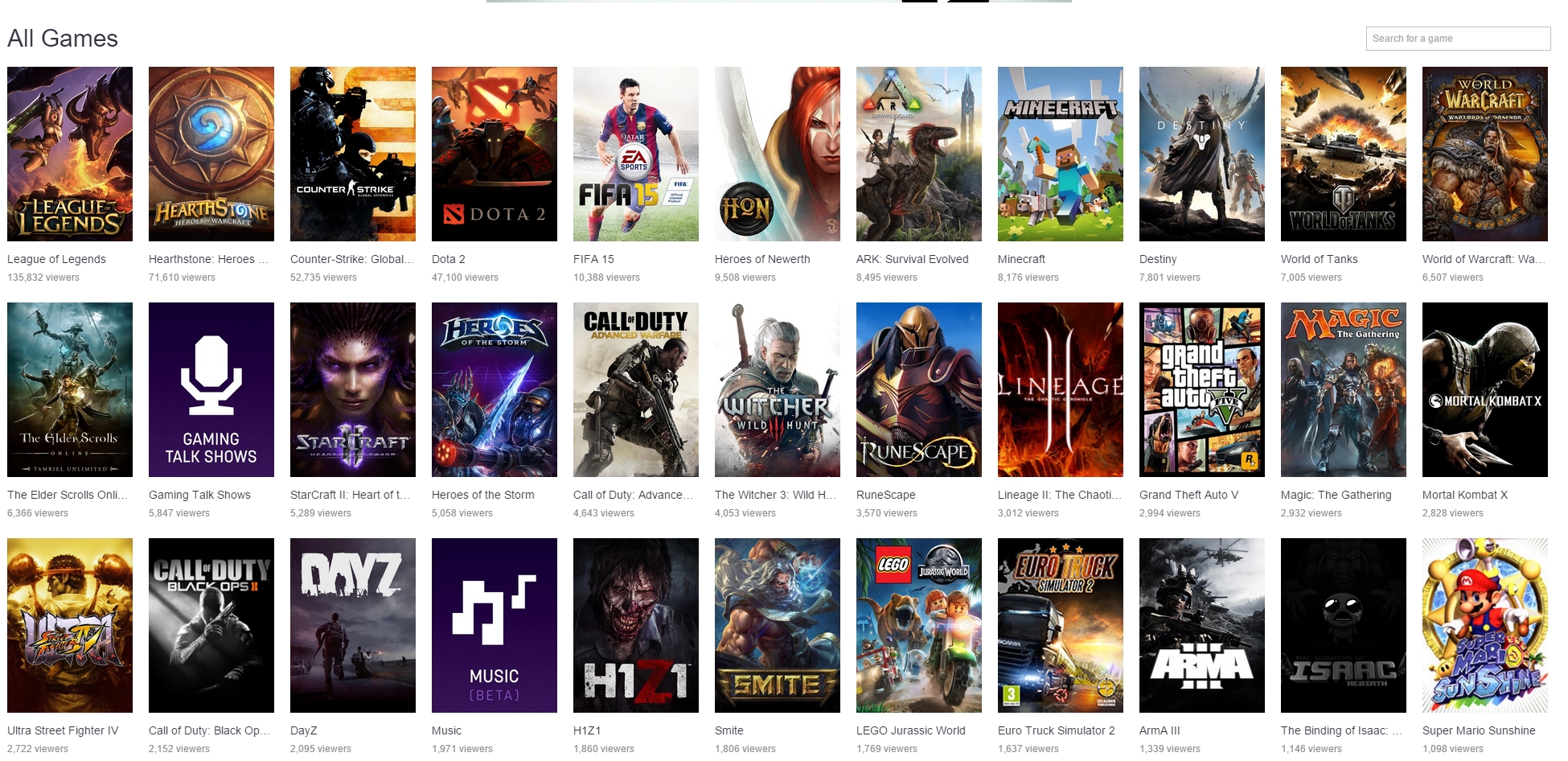
Task: Open the Heroes of Newerth cover image
Action: 778,154
